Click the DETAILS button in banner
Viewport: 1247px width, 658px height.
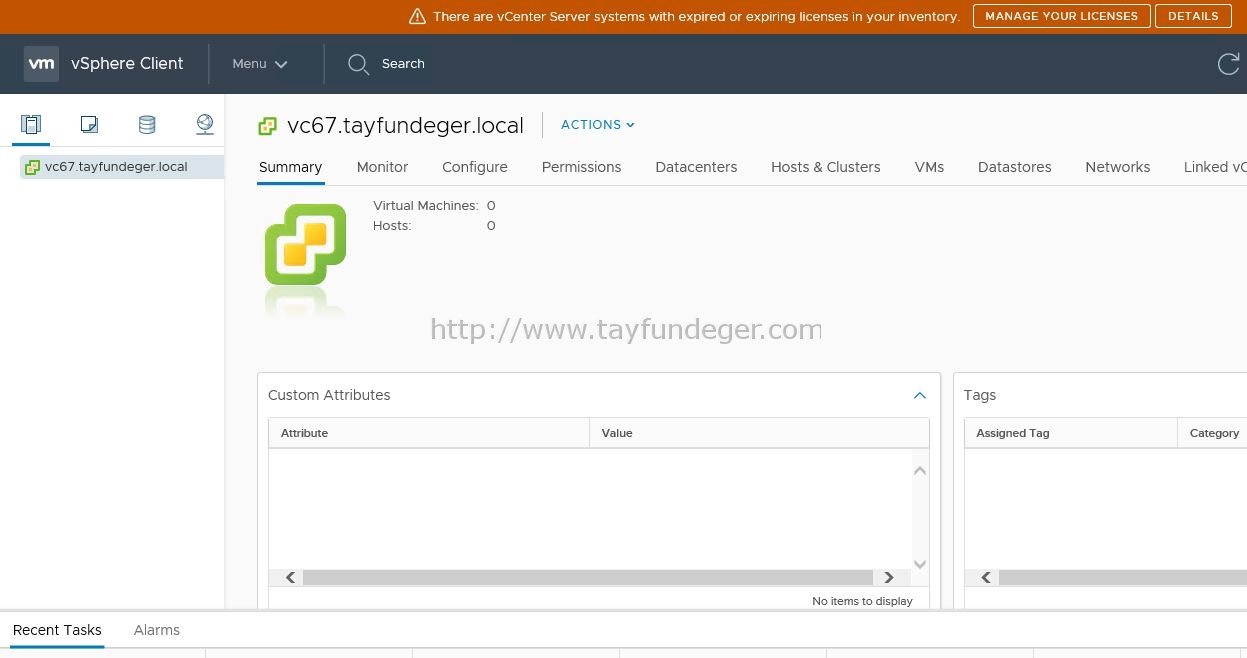(1193, 16)
